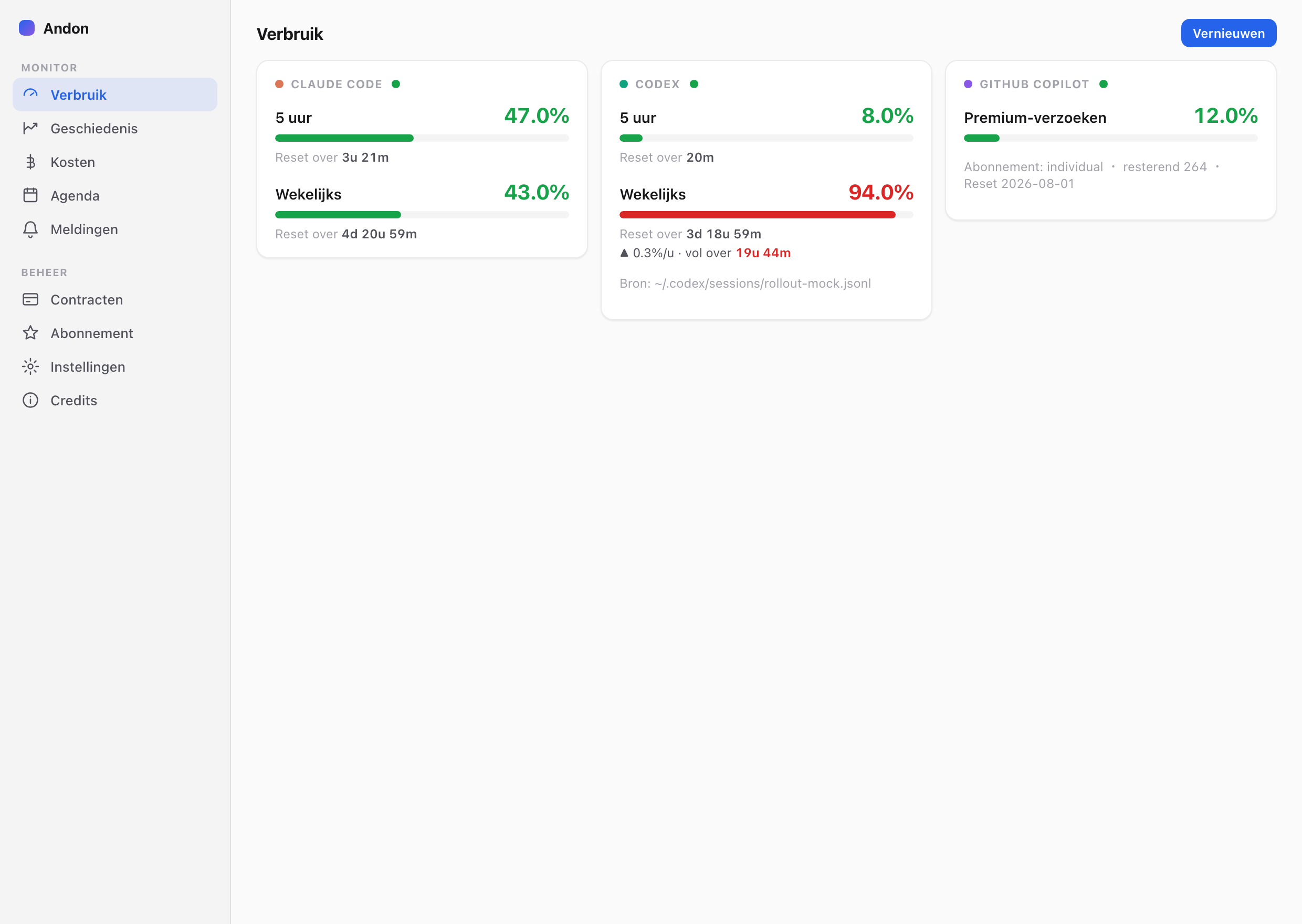Click the 'Reset over 3u 21m' text

[332, 157]
